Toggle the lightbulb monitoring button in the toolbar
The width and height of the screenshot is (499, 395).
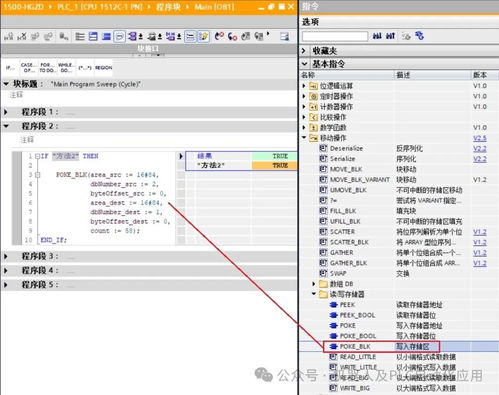[x=204, y=36]
